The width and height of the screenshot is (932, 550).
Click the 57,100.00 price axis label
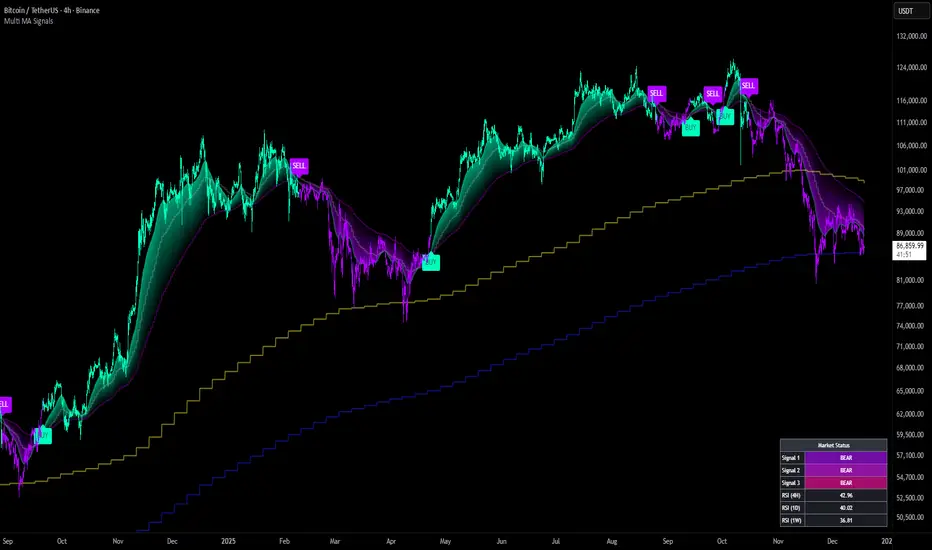[x=912, y=455]
